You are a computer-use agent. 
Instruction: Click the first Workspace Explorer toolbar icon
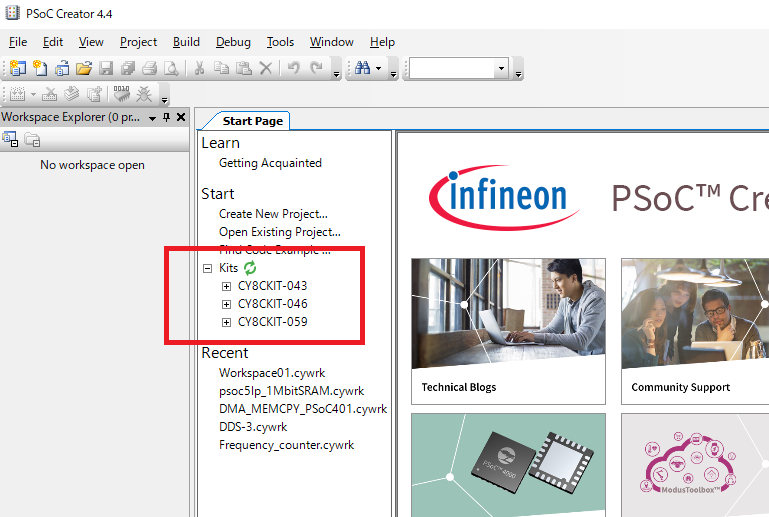pyautogui.click(x=10, y=140)
